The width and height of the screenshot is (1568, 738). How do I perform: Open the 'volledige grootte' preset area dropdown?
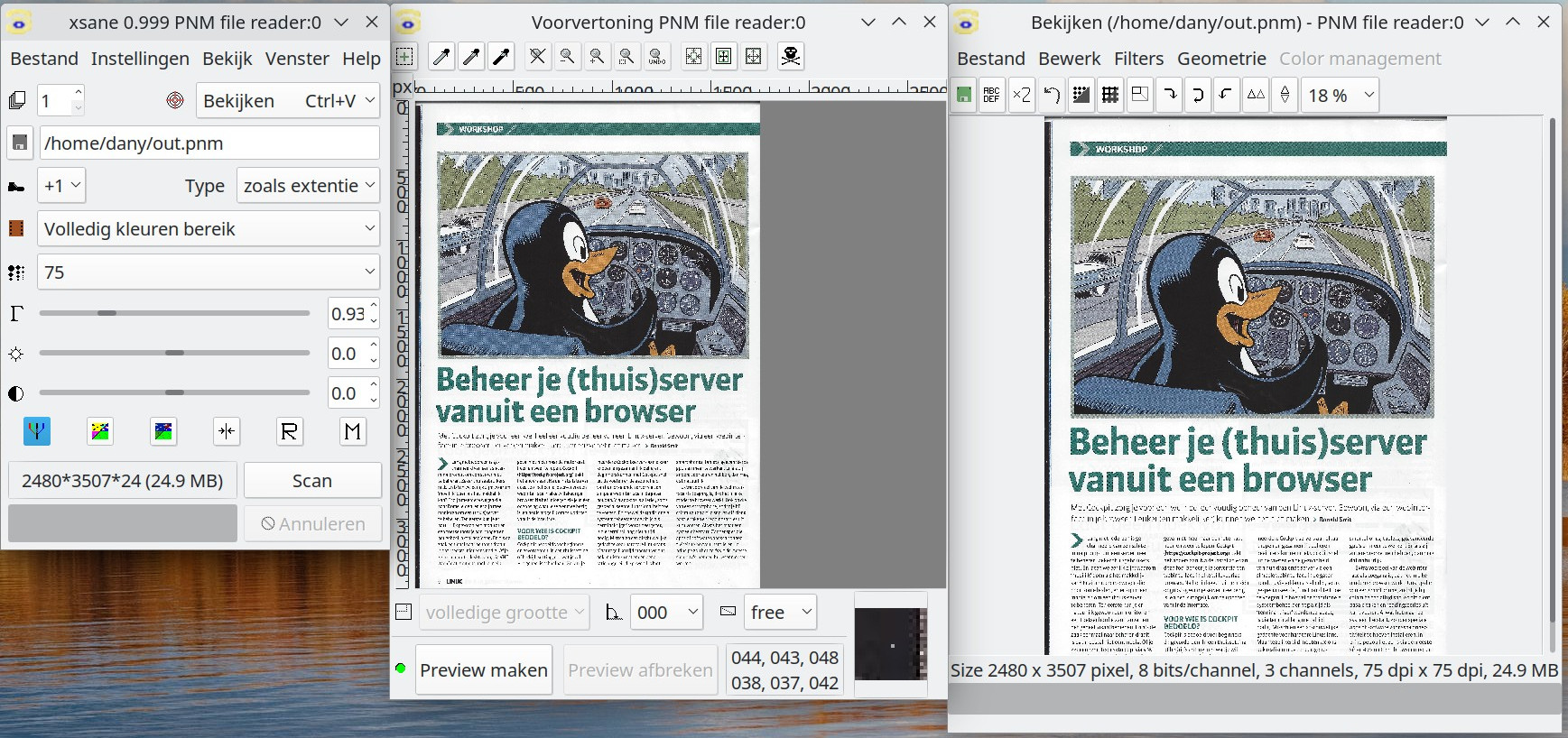504,612
